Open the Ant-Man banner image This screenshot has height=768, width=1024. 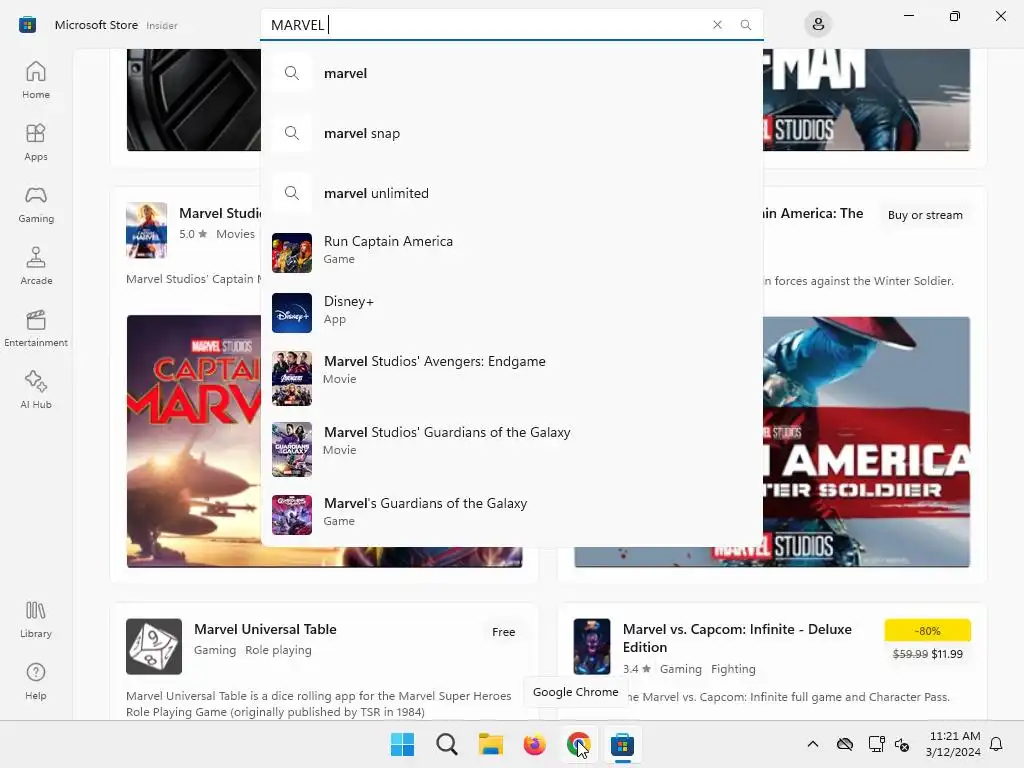click(x=866, y=99)
